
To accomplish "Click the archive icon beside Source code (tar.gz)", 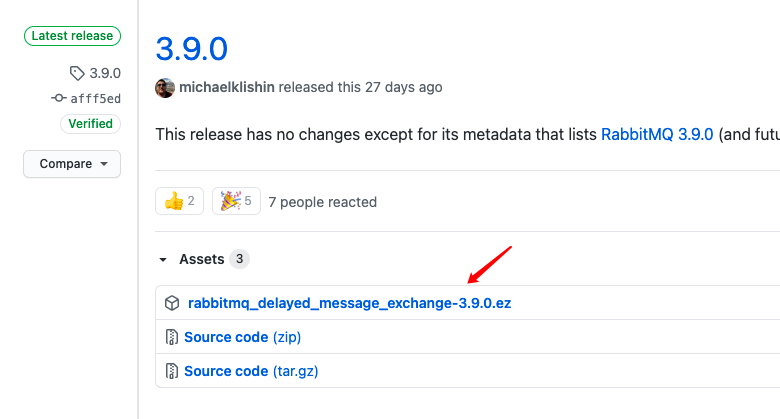I will coord(172,371).
